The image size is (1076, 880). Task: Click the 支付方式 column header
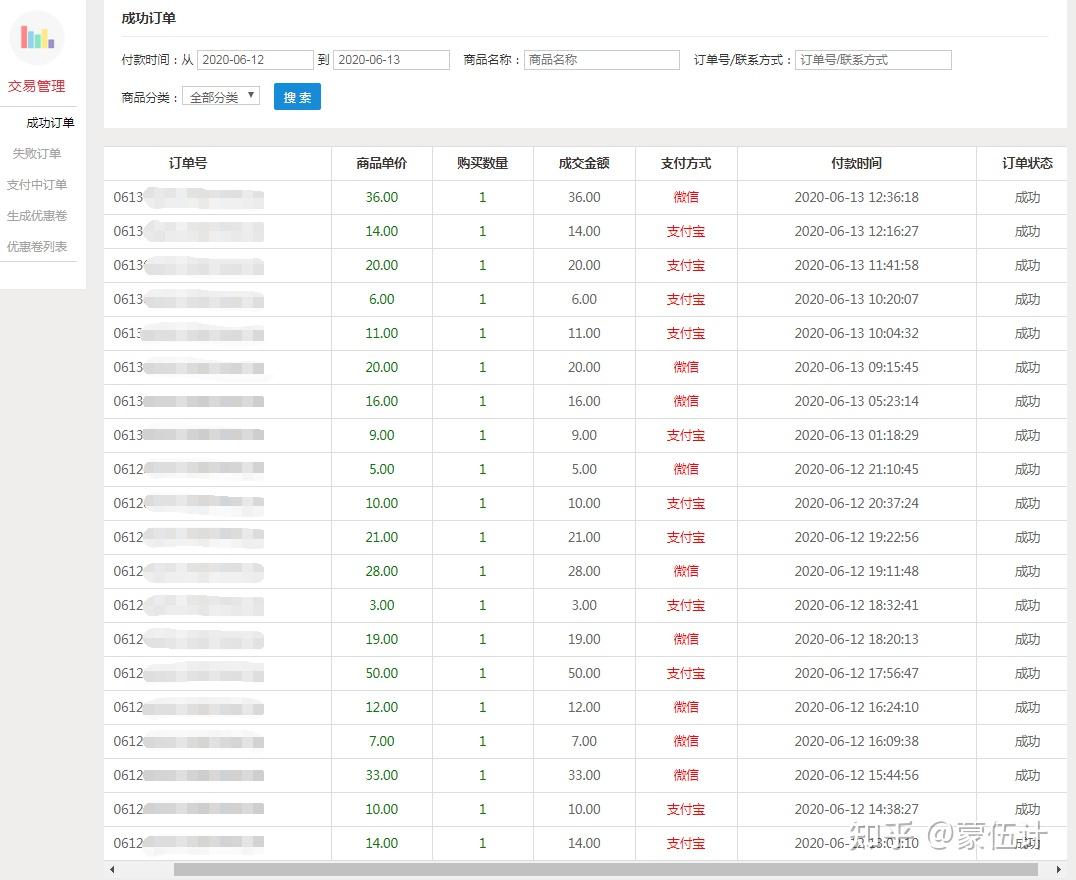[686, 163]
